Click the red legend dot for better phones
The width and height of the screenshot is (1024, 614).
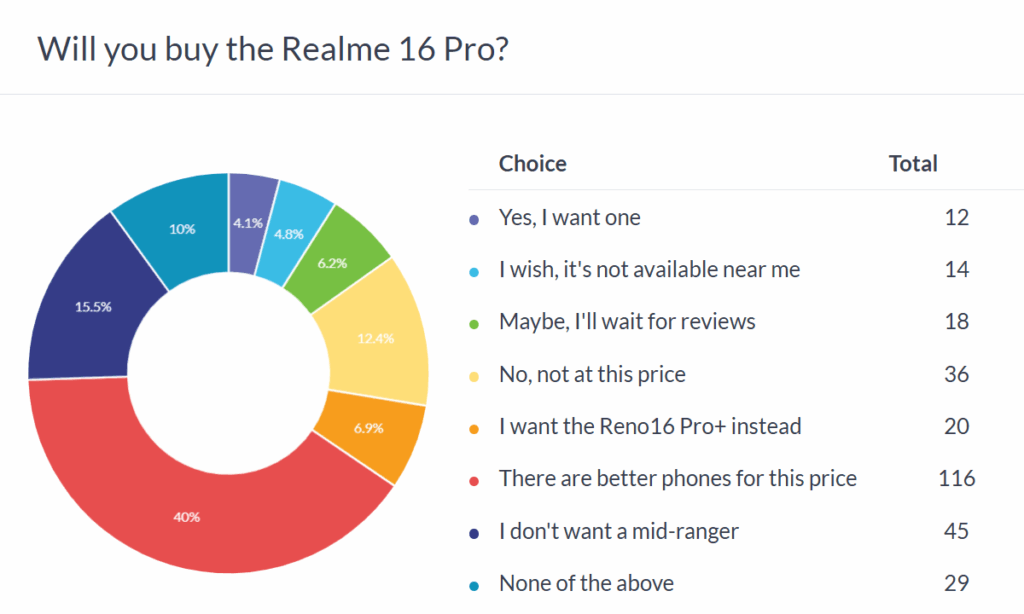474,479
